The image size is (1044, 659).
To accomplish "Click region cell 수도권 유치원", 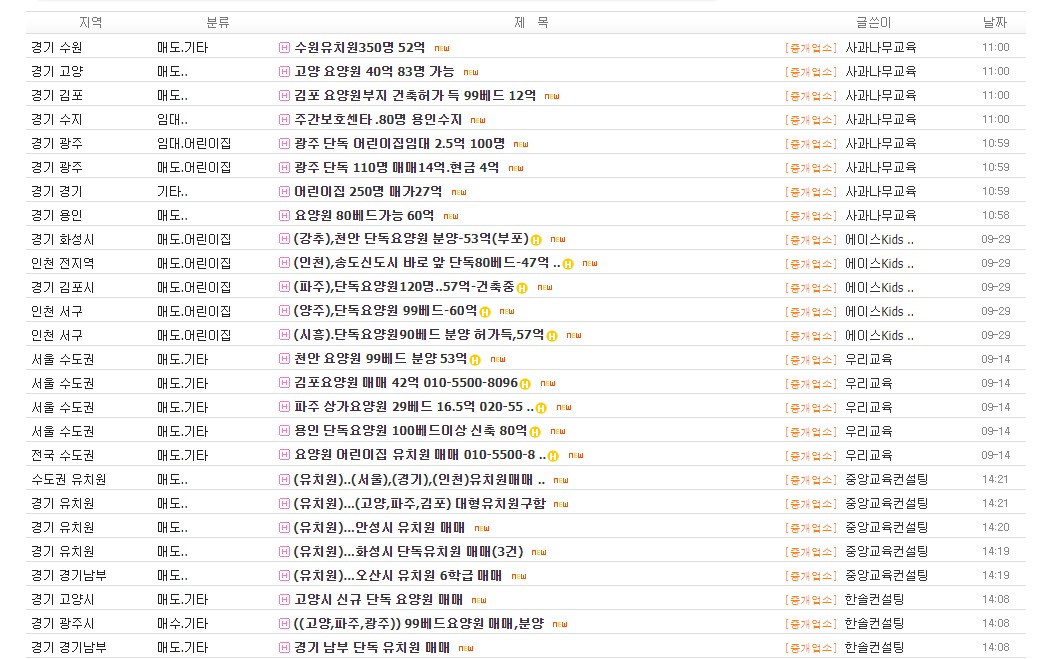I will point(69,479).
